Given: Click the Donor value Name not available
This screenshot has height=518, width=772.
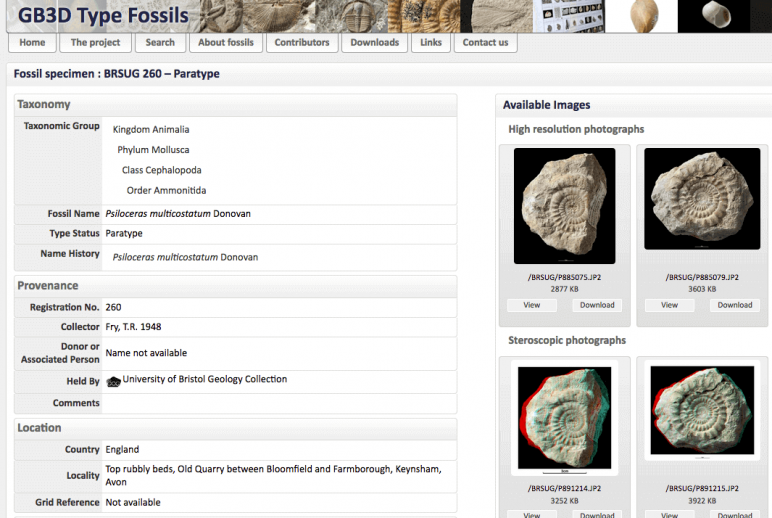Looking at the screenshot, I should 146,353.
